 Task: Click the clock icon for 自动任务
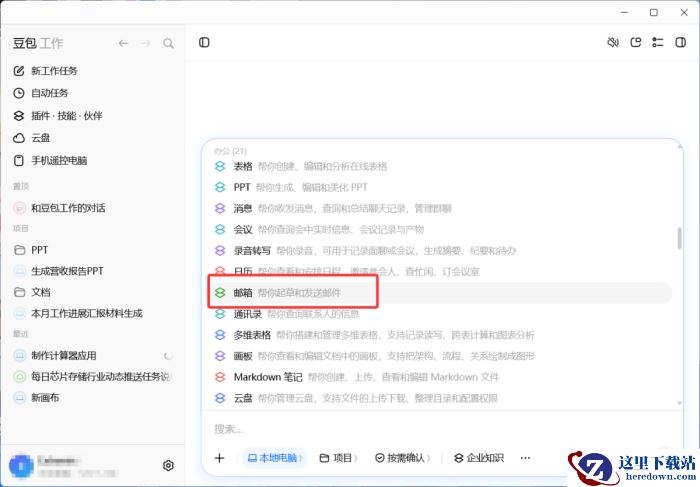click(x=19, y=93)
